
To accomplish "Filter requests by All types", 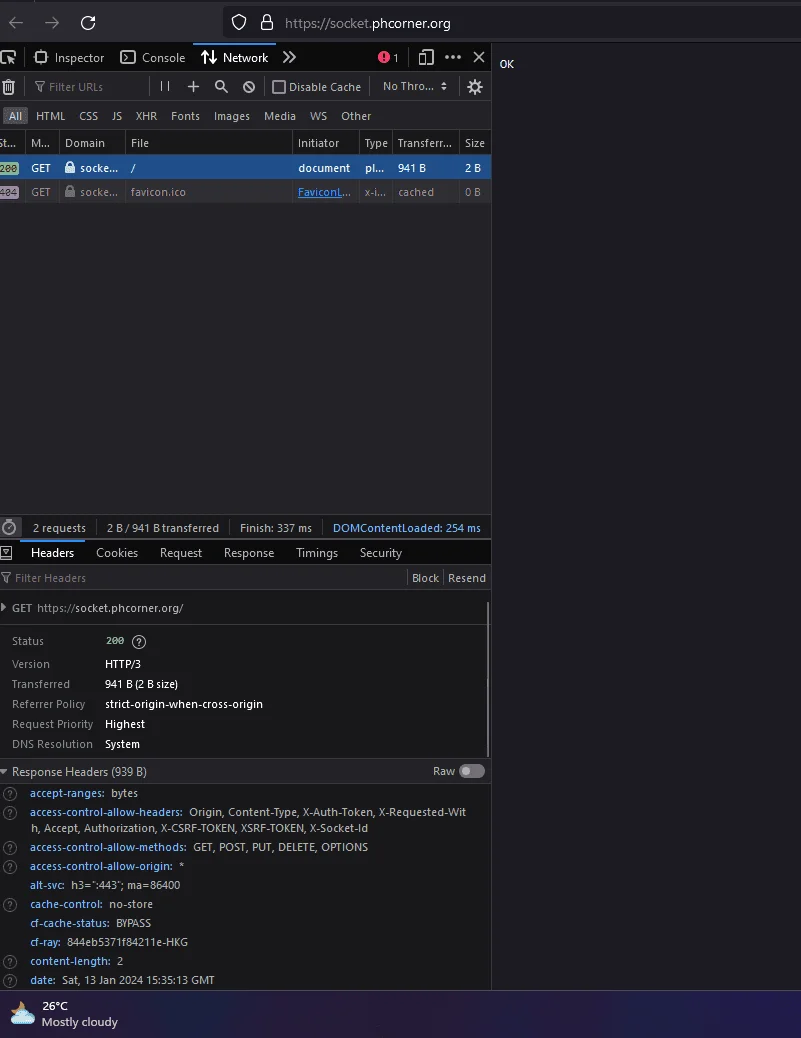I will pyautogui.click(x=15, y=116).
